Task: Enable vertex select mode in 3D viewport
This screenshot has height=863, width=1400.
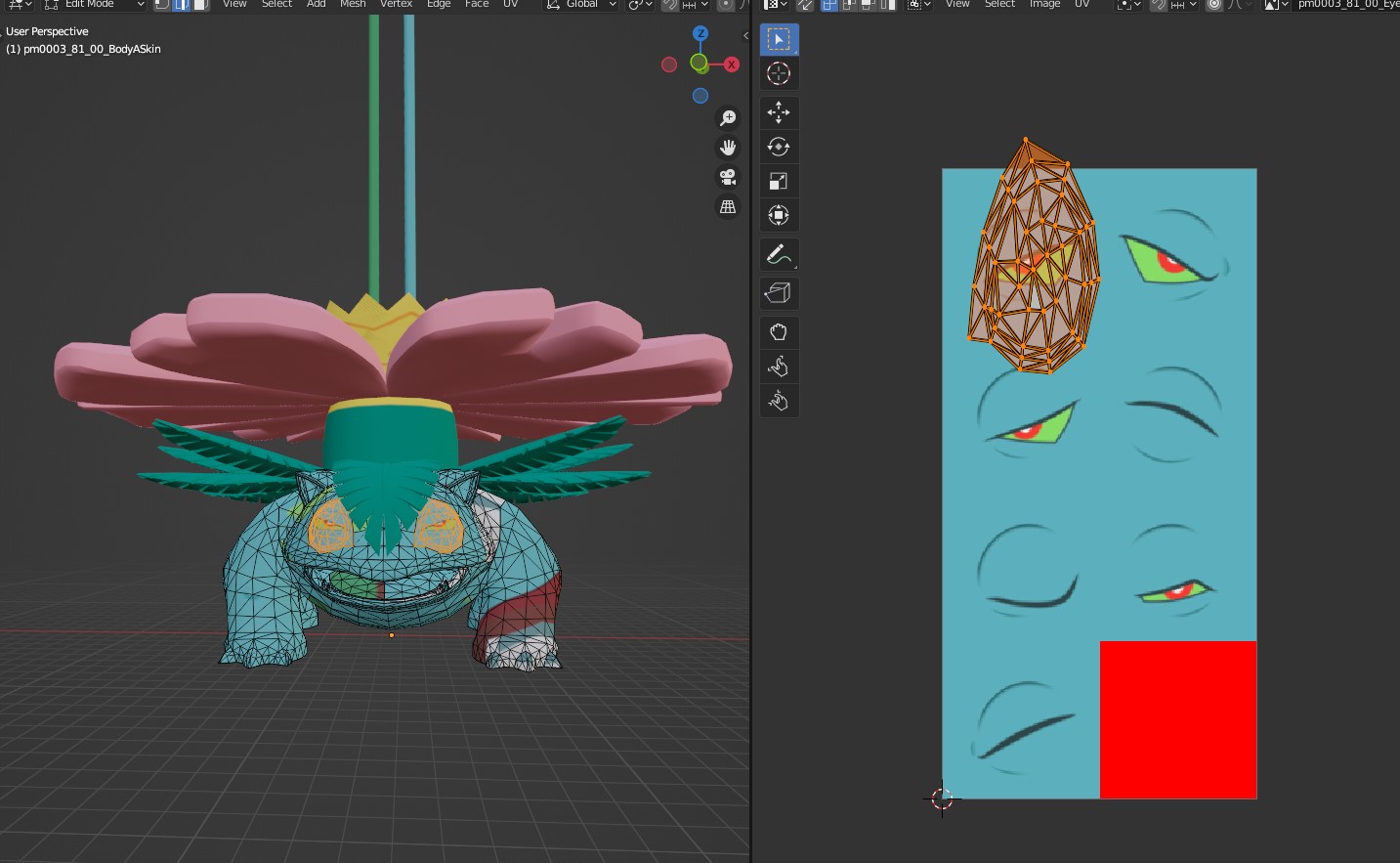Action: point(162,4)
